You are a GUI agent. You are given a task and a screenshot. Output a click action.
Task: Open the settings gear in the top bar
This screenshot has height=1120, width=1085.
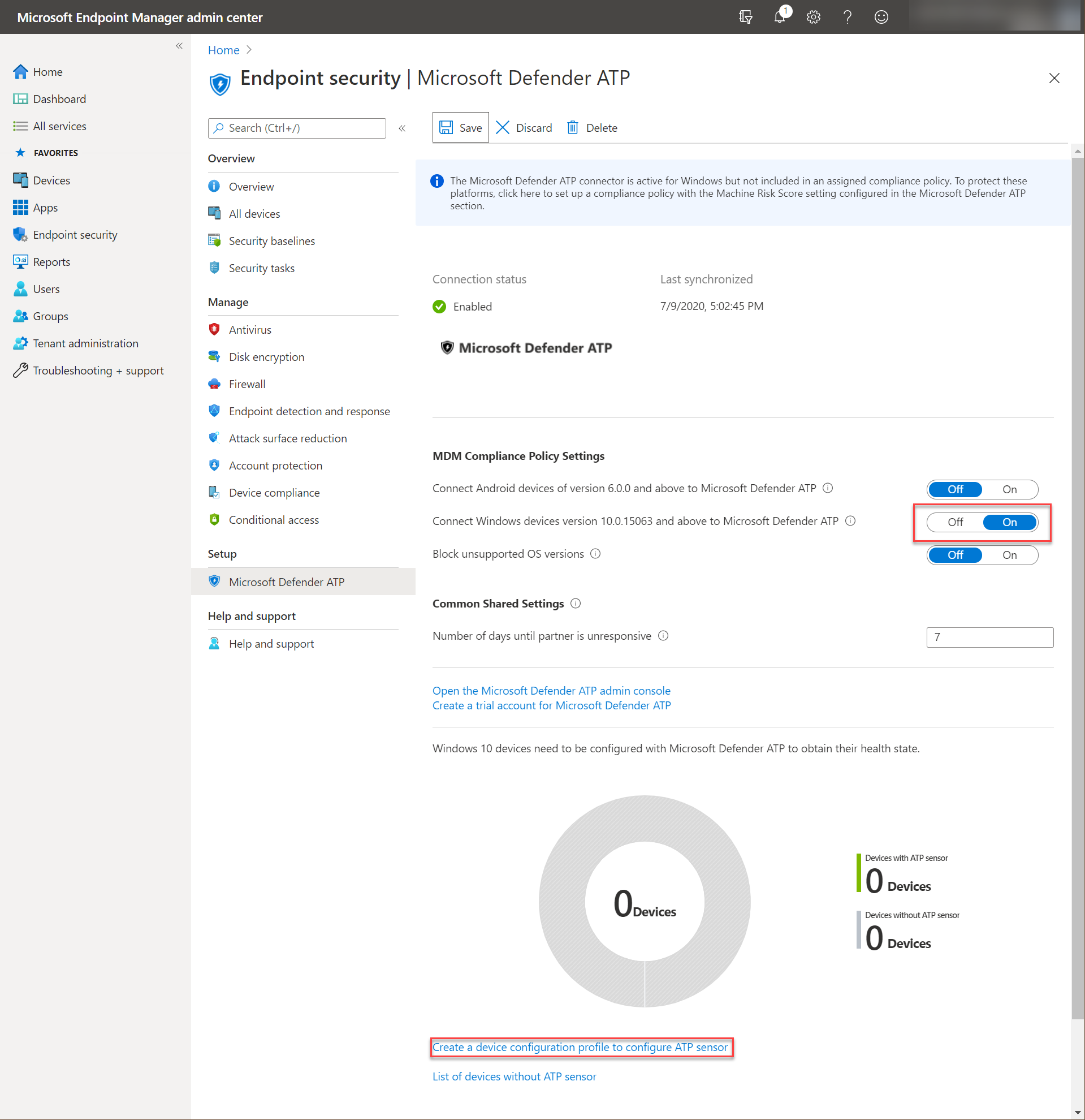813,16
